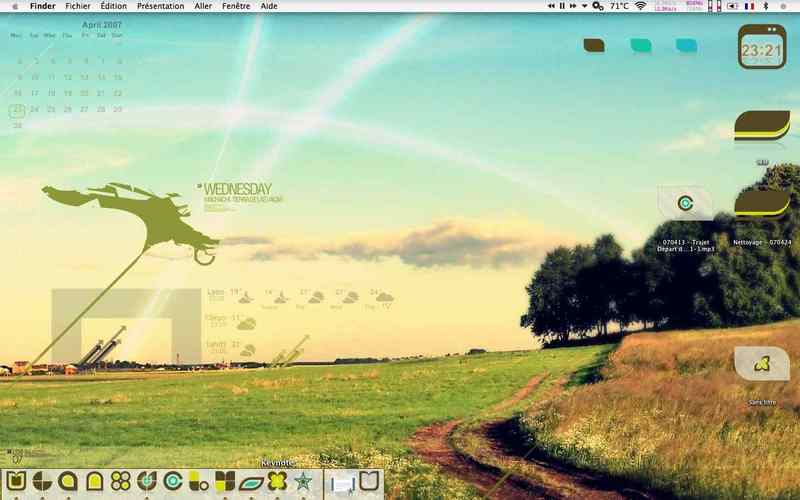The width and height of the screenshot is (800, 500).
Task: Expand the player dropdown arrow in menu bar
Action: tap(584, 6)
